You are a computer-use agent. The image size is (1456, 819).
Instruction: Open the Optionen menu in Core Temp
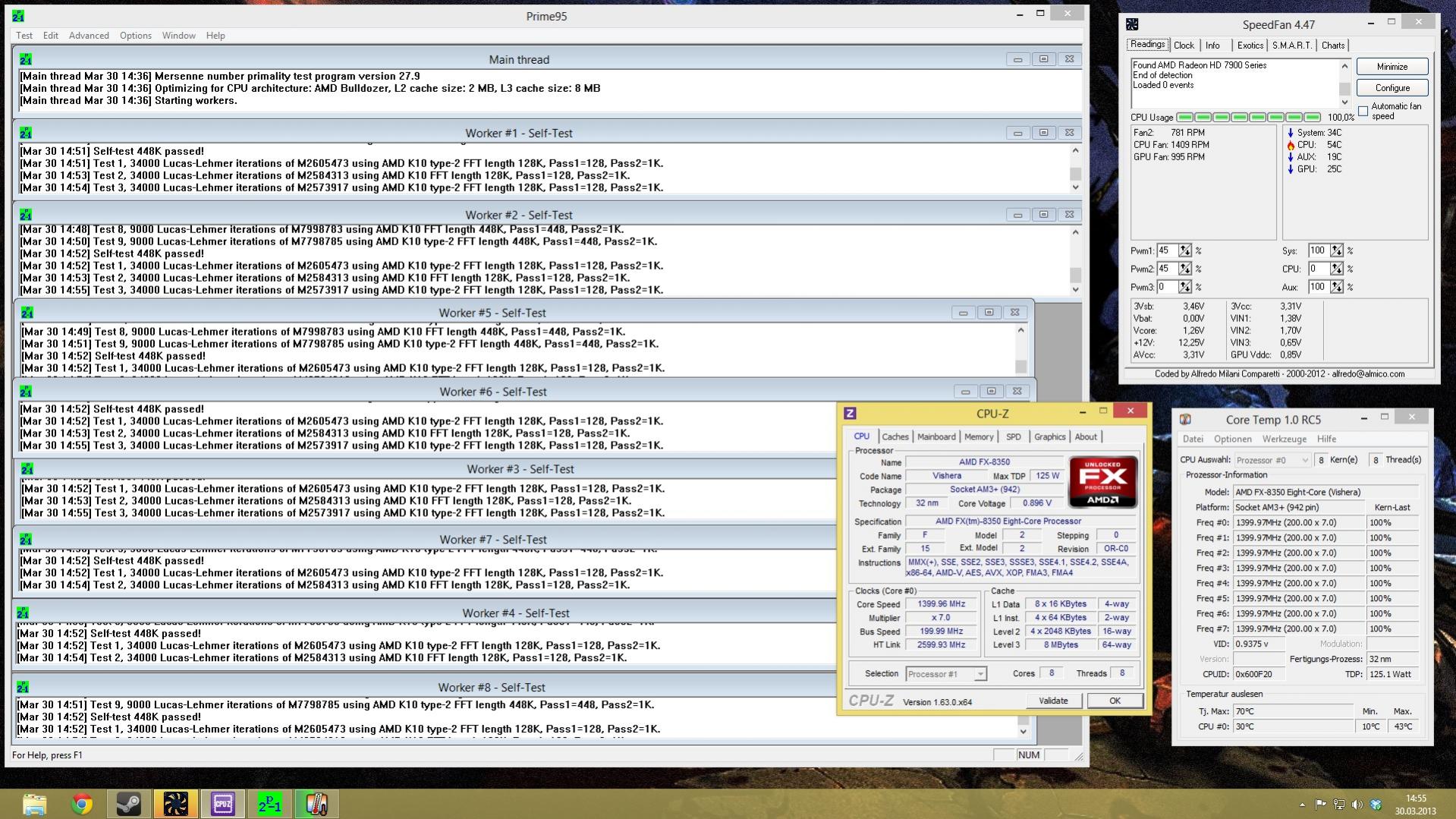1232,439
